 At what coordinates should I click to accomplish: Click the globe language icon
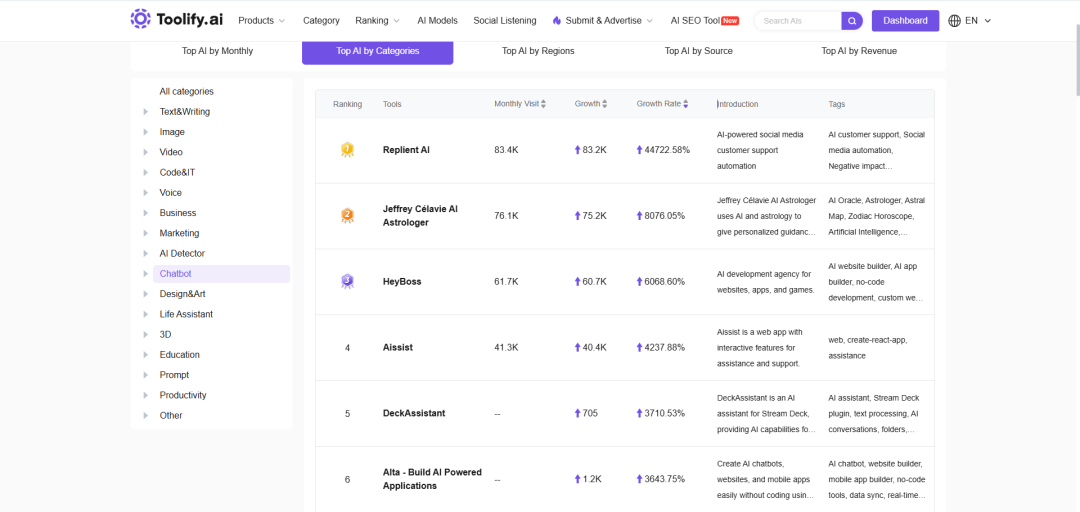[x=955, y=21]
